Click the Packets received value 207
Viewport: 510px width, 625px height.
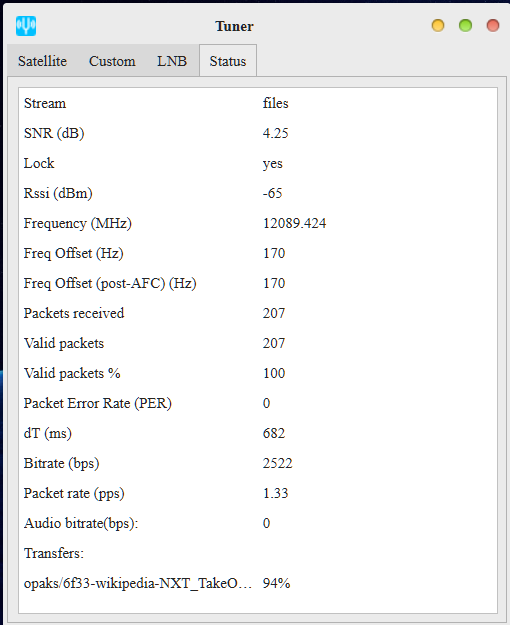point(274,313)
